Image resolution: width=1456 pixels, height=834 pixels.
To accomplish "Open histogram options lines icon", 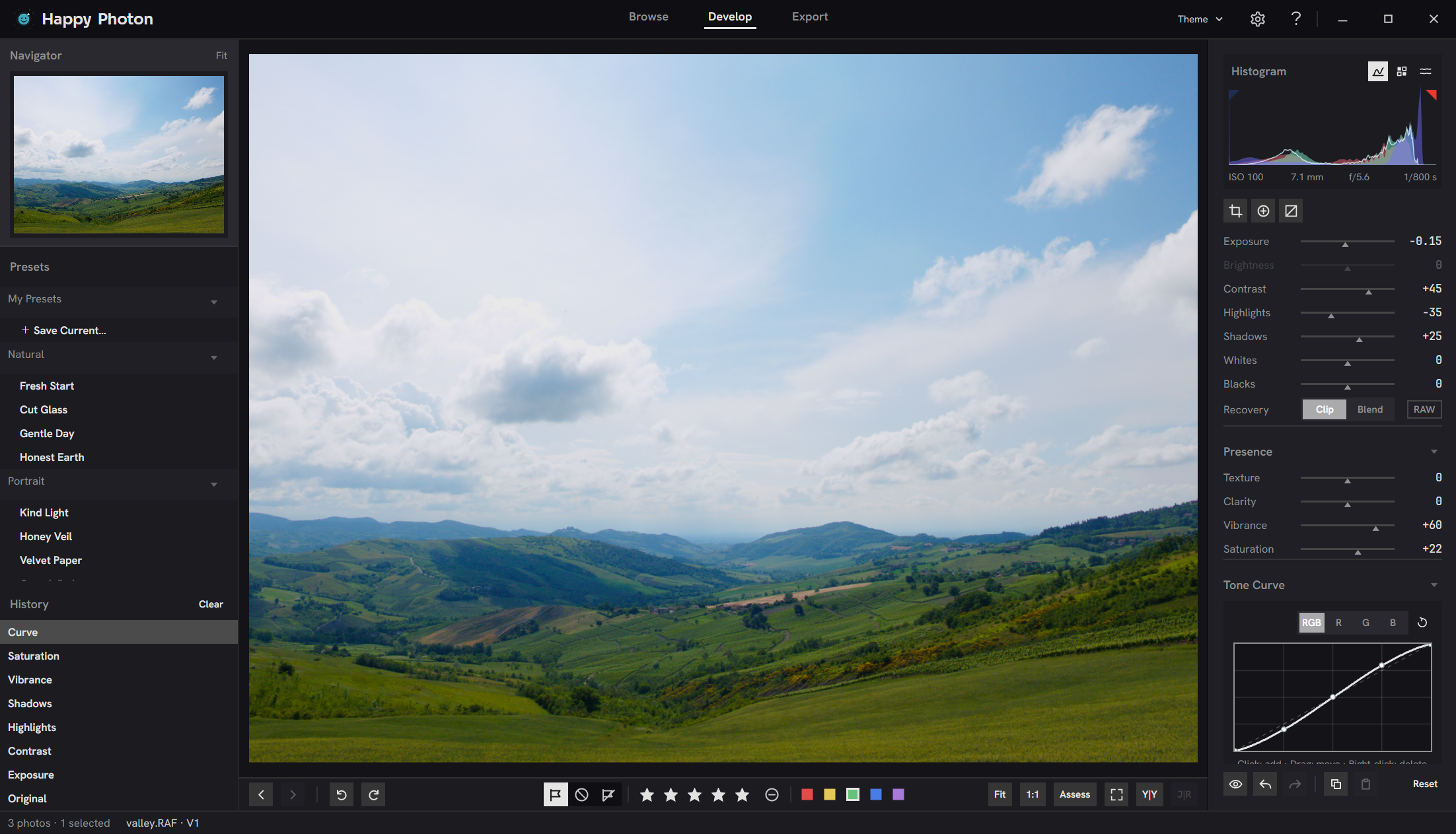I will [x=1426, y=71].
